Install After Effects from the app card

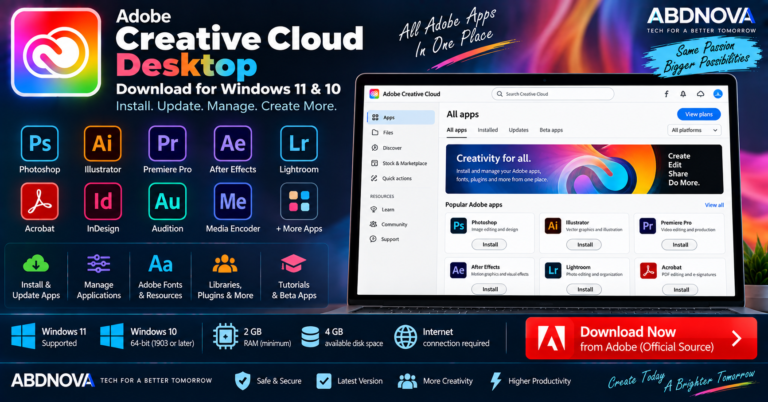tap(489, 289)
